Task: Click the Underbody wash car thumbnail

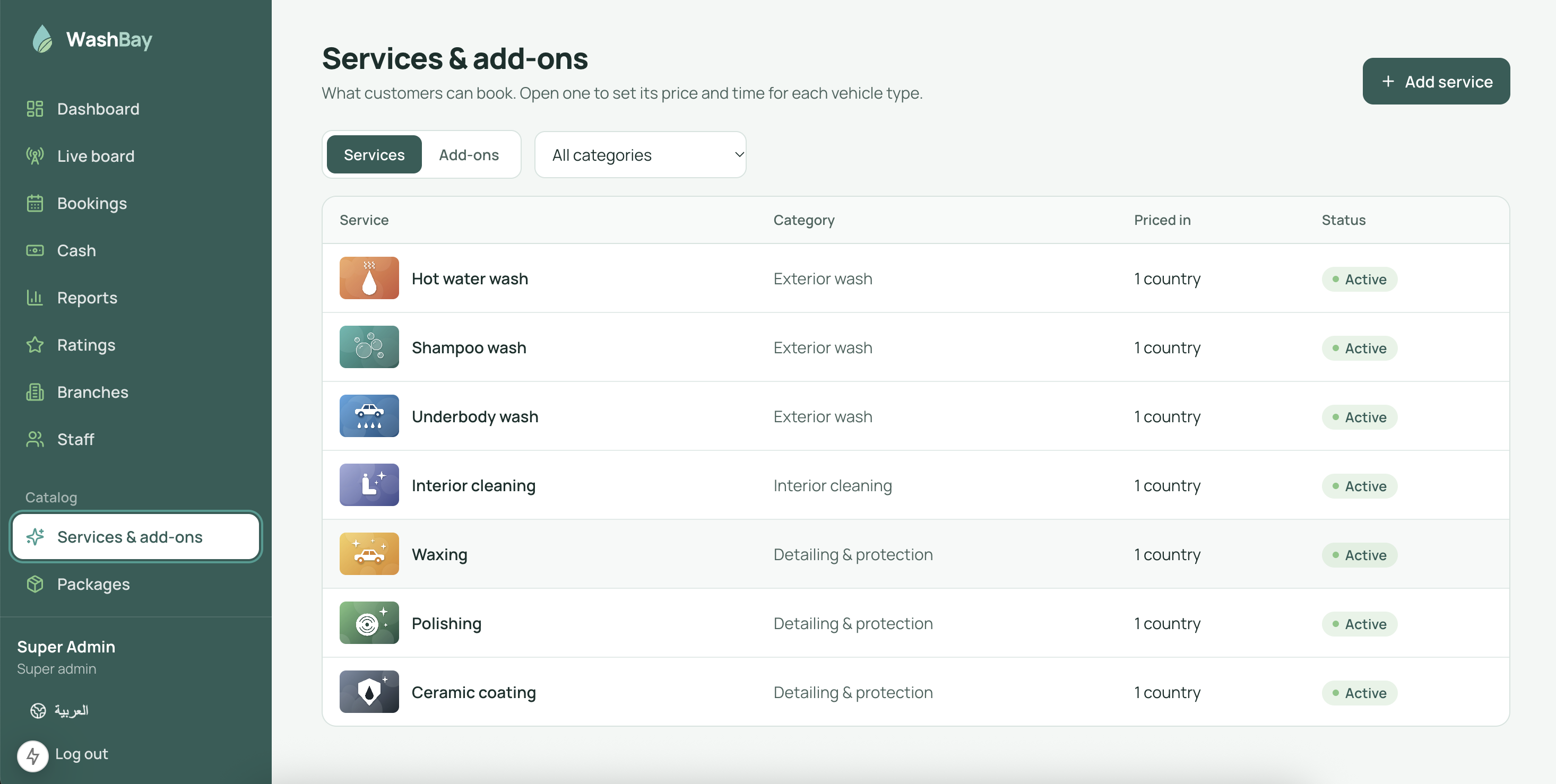Action: click(369, 416)
